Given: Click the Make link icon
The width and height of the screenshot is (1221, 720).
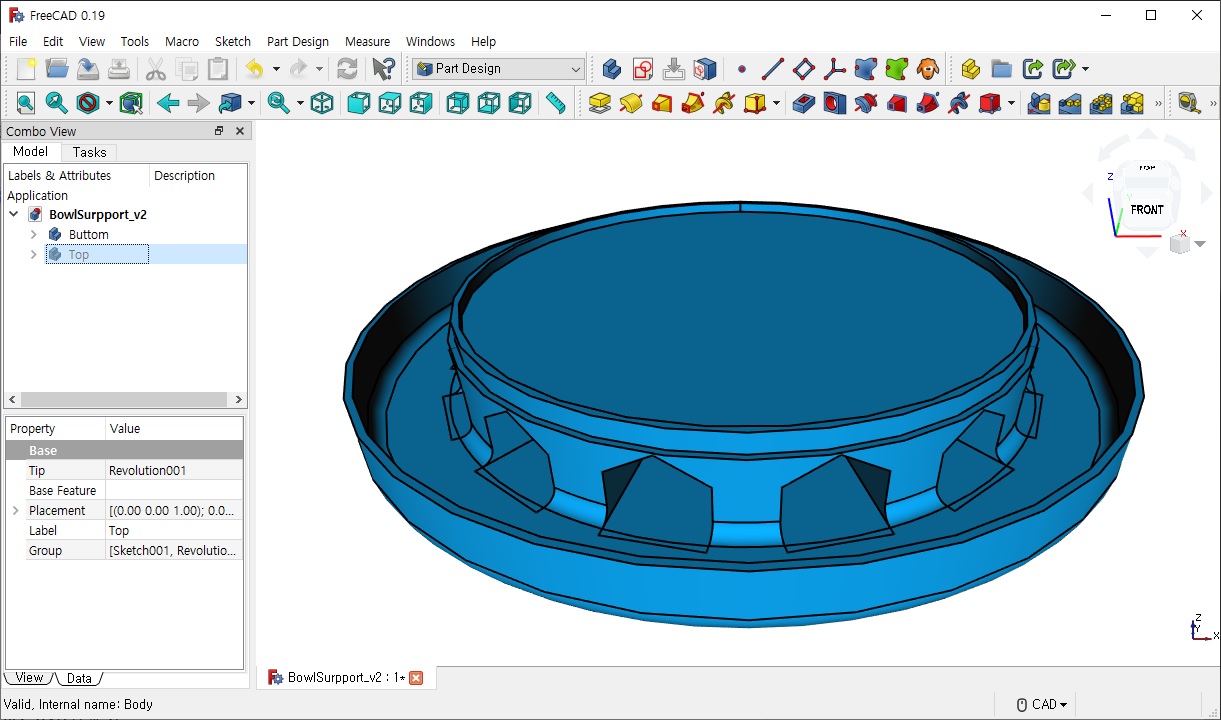Looking at the screenshot, I should point(1032,69).
